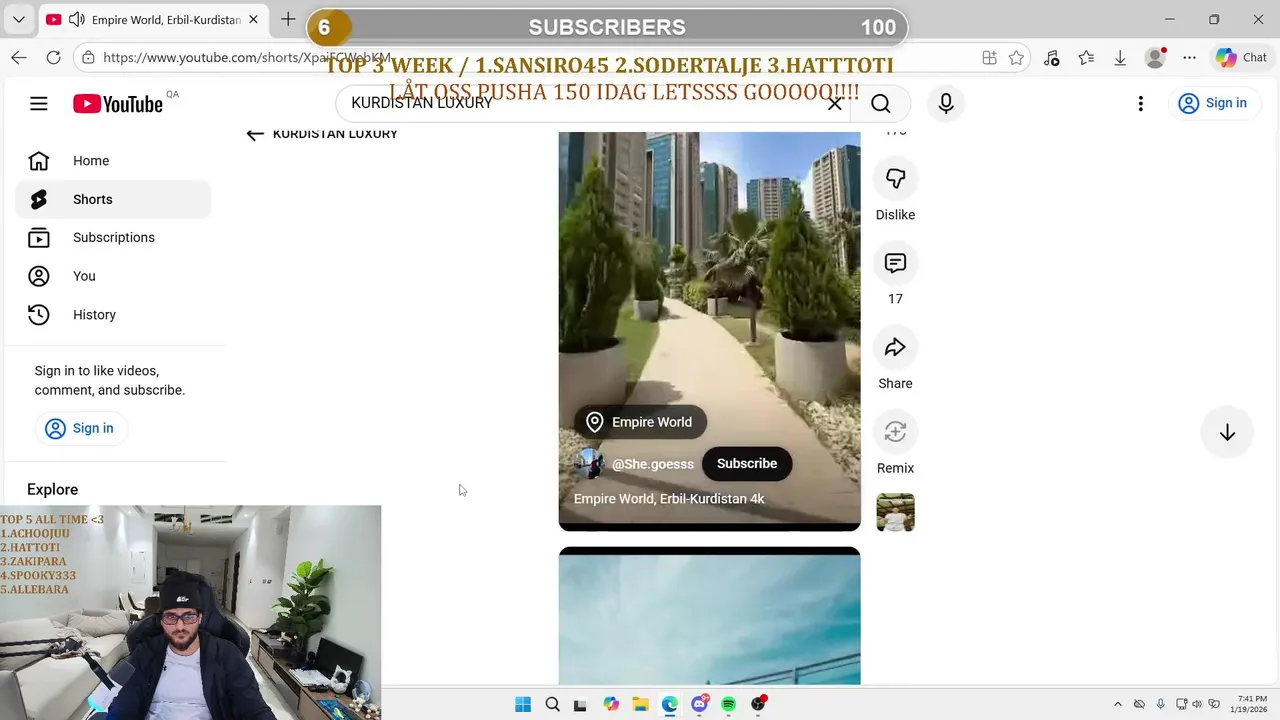Open Copilot from the taskbar

click(x=611, y=704)
